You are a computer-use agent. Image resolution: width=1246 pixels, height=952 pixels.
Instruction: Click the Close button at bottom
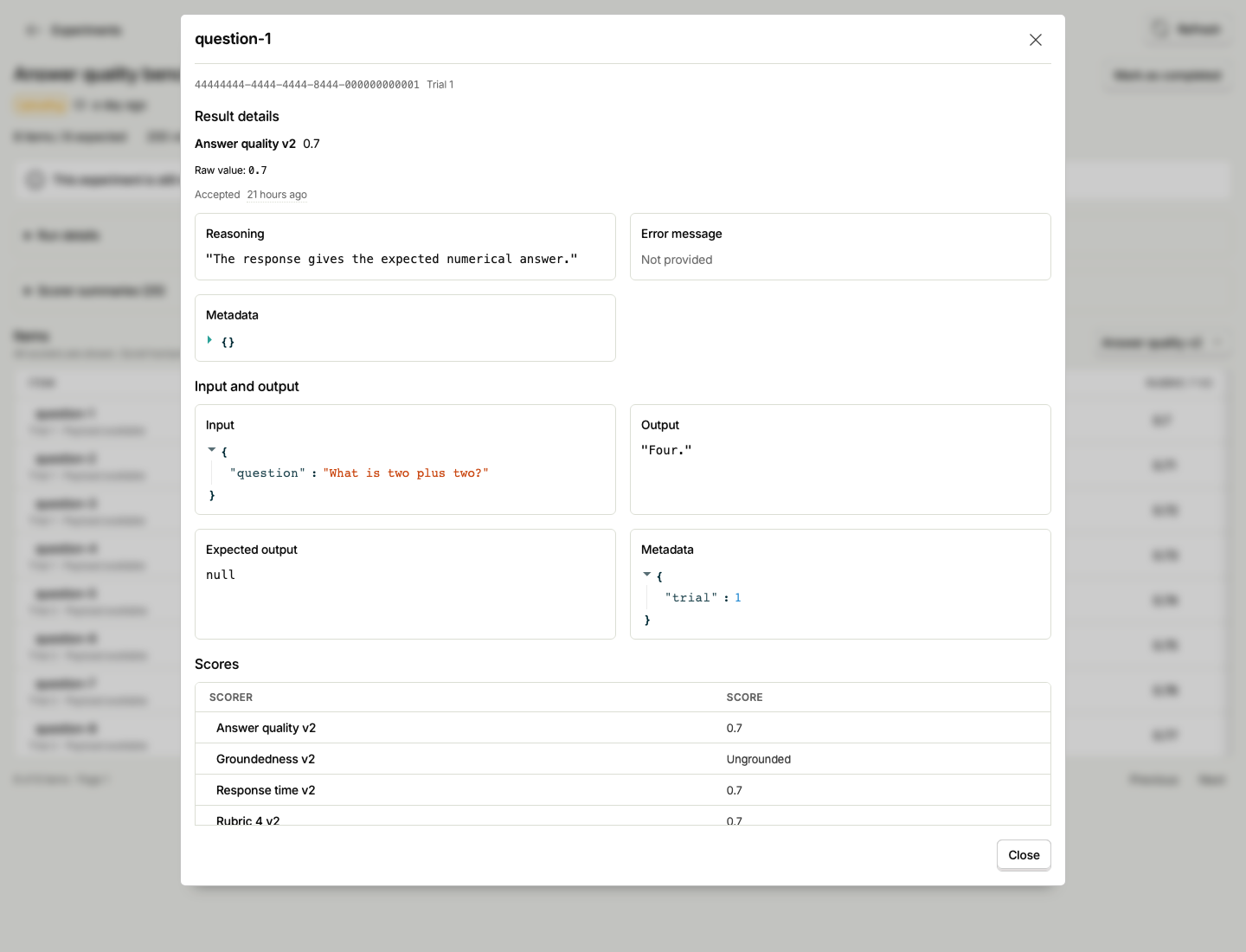click(x=1024, y=855)
